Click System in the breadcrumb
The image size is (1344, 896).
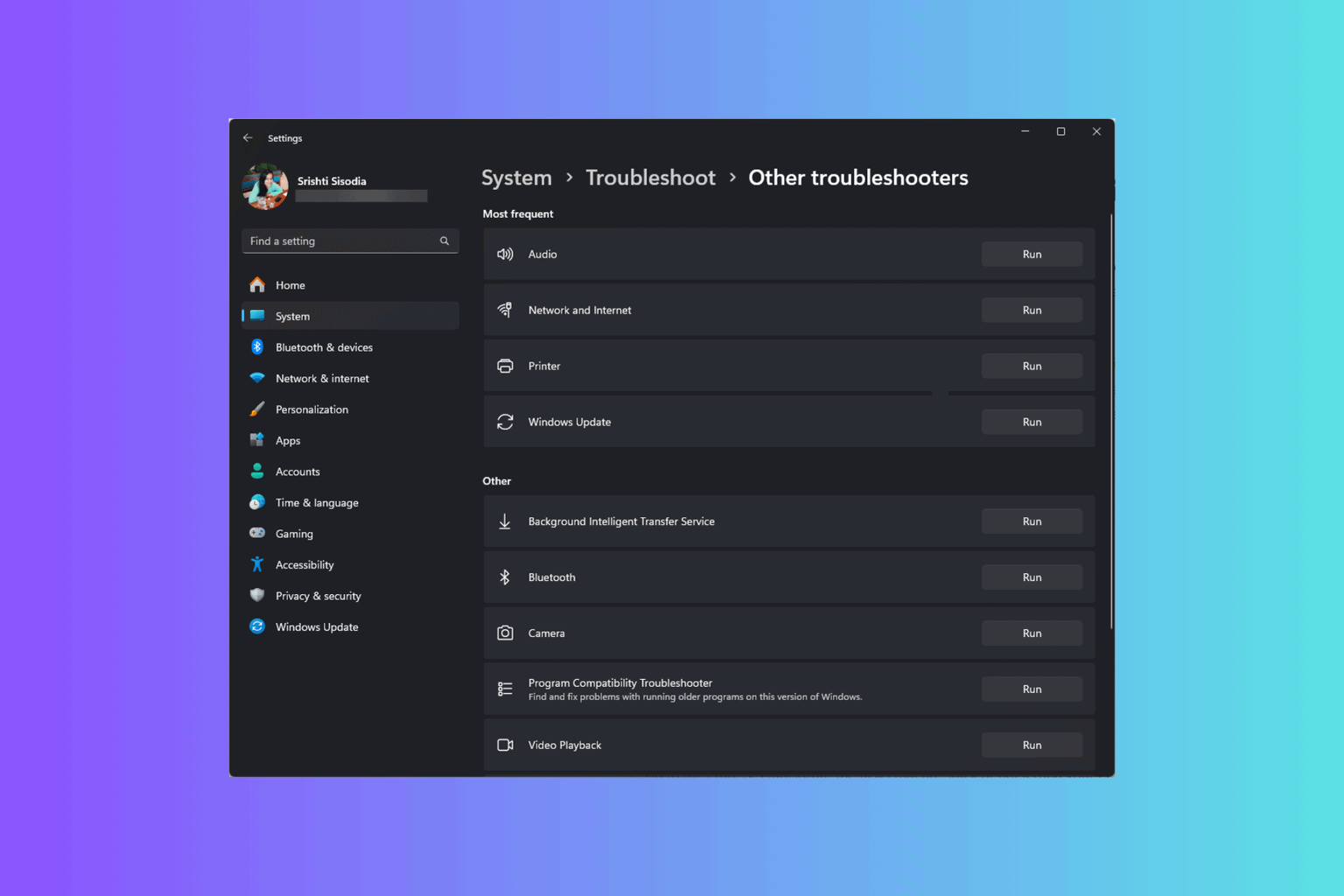click(516, 178)
